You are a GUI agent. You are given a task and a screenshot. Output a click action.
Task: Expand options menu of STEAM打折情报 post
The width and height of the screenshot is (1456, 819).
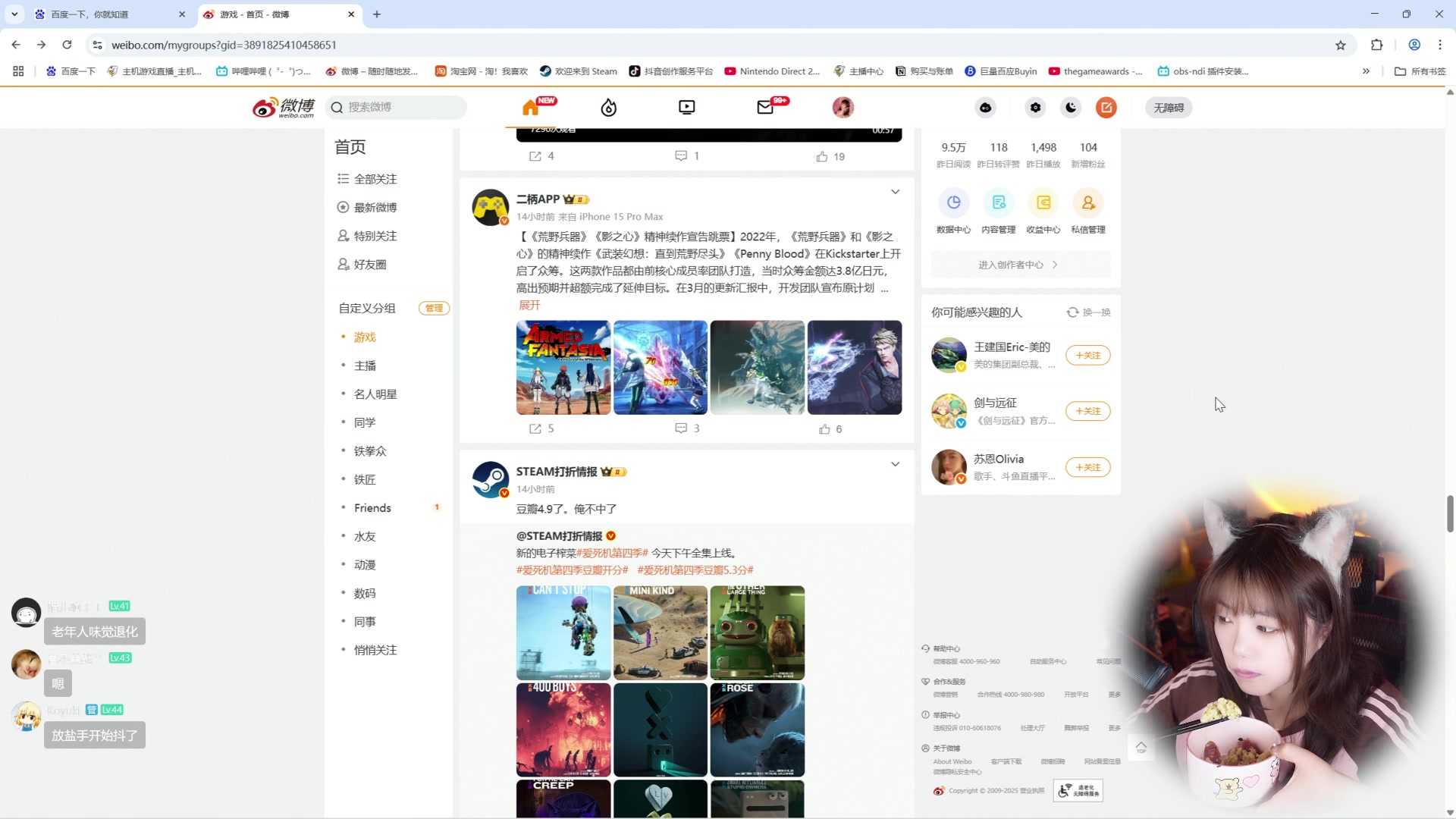[x=895, y=464]
